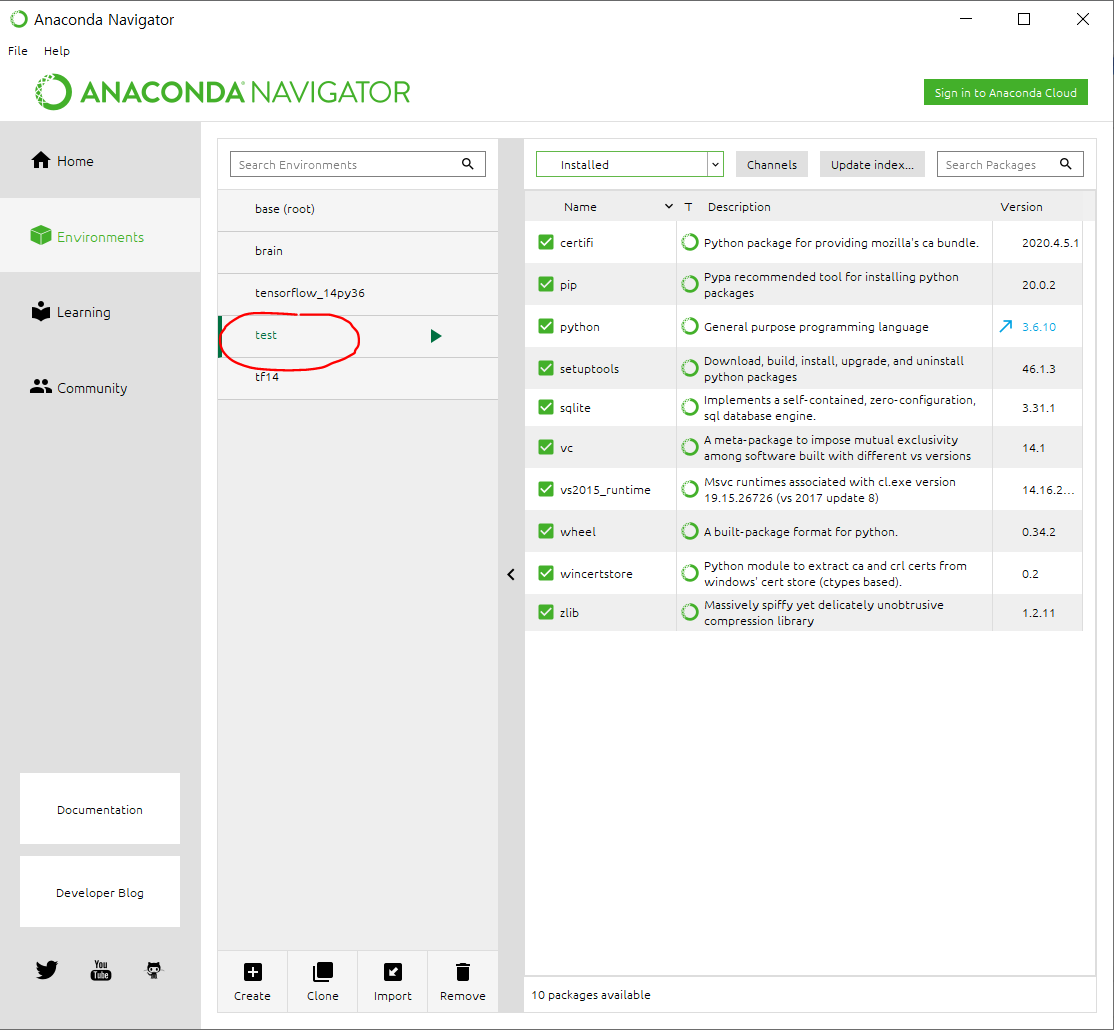Screen dimensions: 1114x1030
Task: Click the update arrow next to python version
Action: (1005, 327)
